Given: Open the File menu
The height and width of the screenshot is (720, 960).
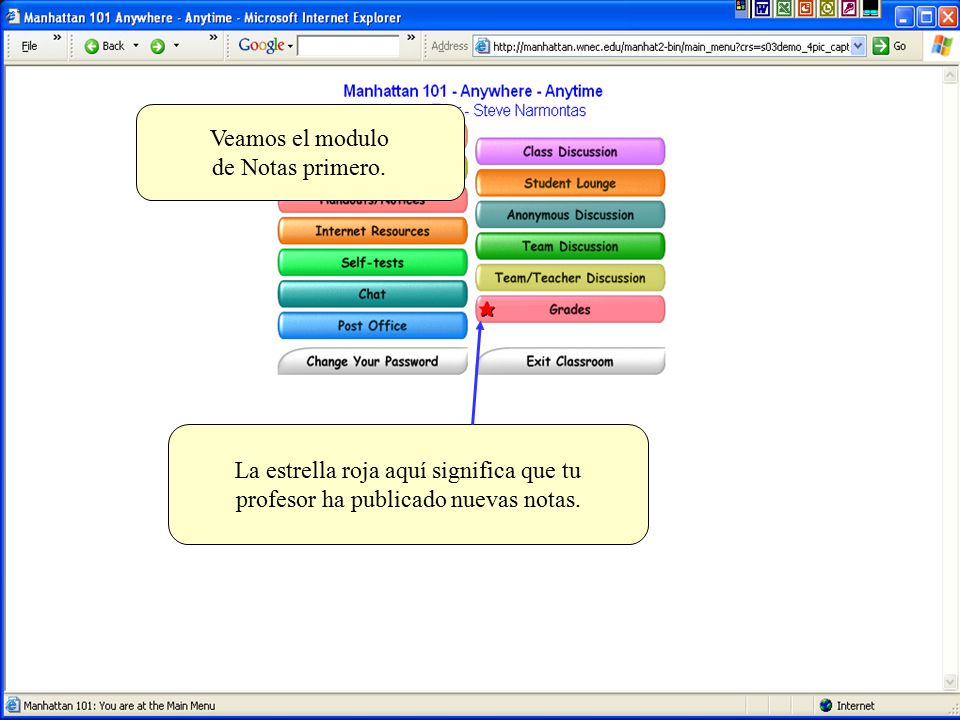Looking at the screenshot, I should [29, 46].
